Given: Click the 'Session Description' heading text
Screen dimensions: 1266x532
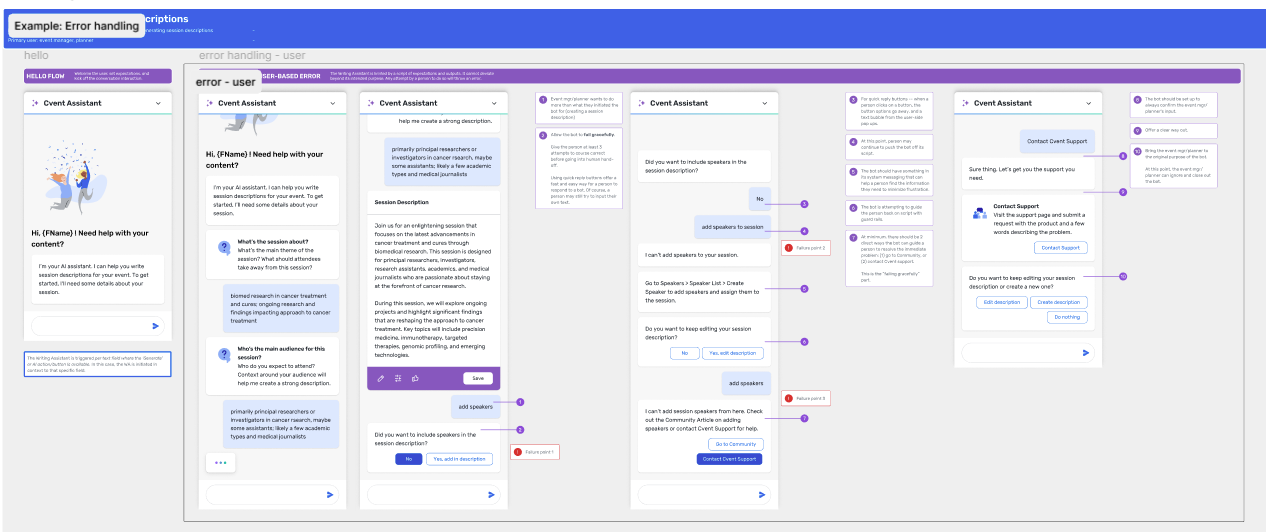Looking at the screenshot, I should 401,202.
